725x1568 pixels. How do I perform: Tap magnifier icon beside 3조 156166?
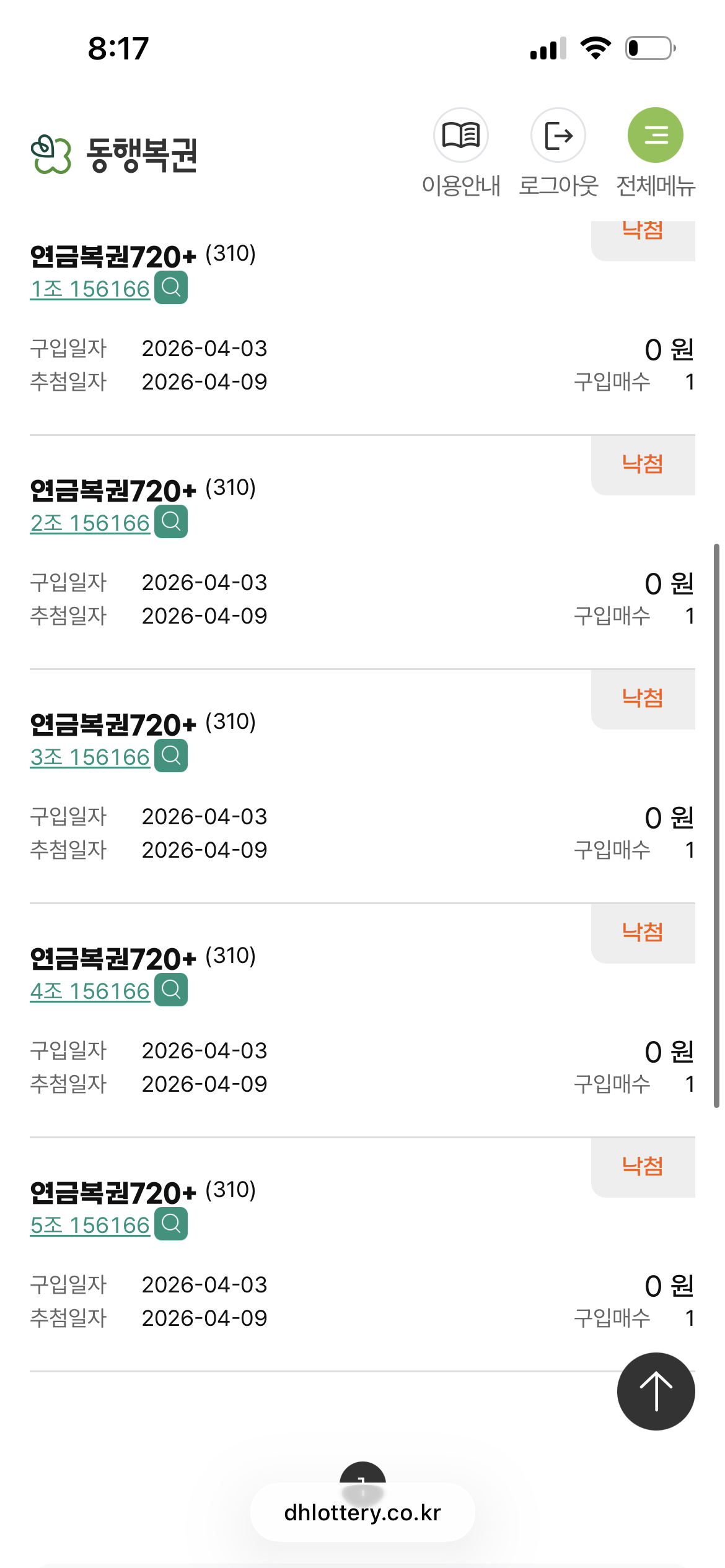coord(171,756)
